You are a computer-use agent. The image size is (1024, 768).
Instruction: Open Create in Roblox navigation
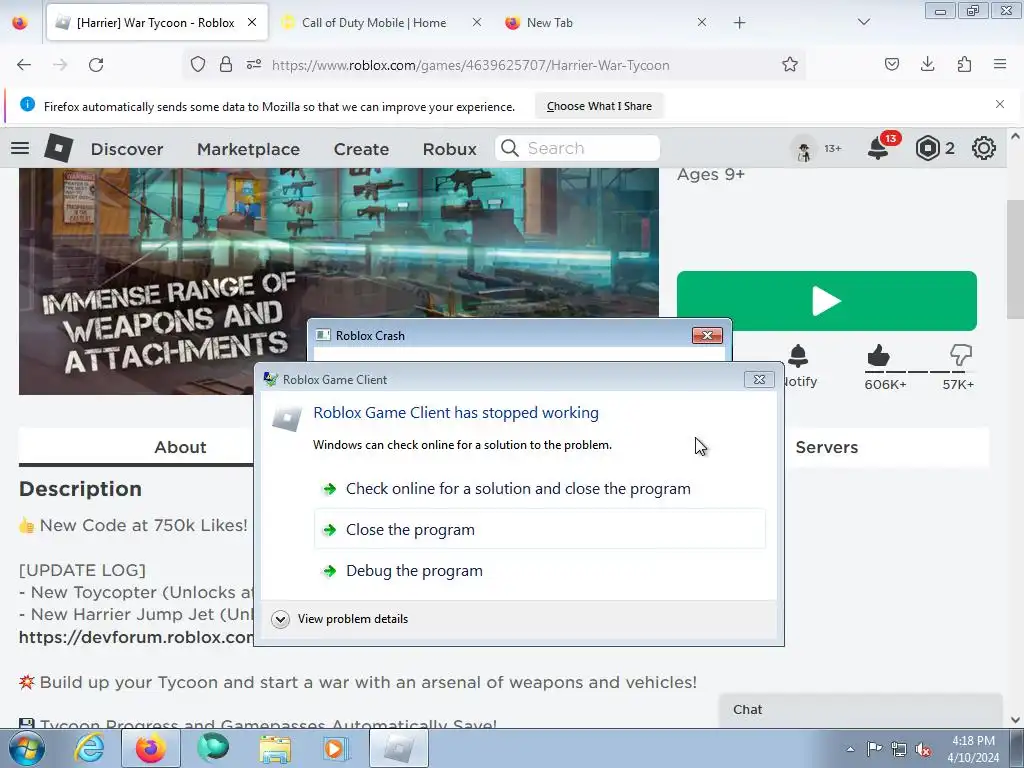(361, 149)
